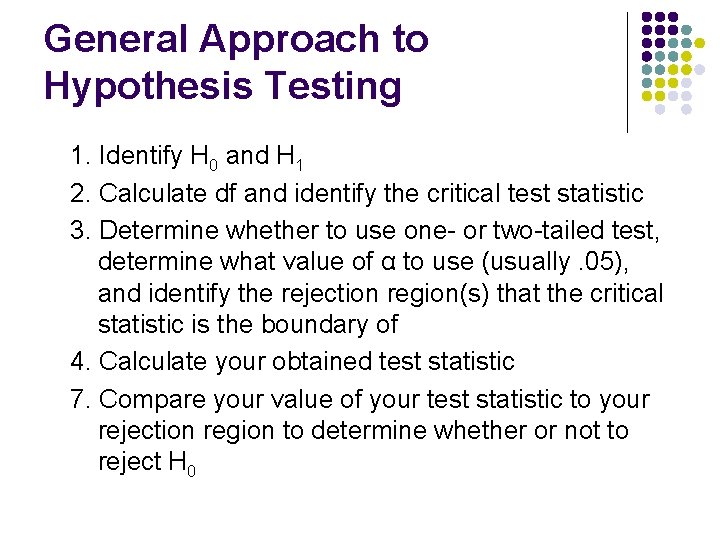Click the line 'and identify the rejection region(s)'
This screenshot has width=720, height=540.
(381, 294)
